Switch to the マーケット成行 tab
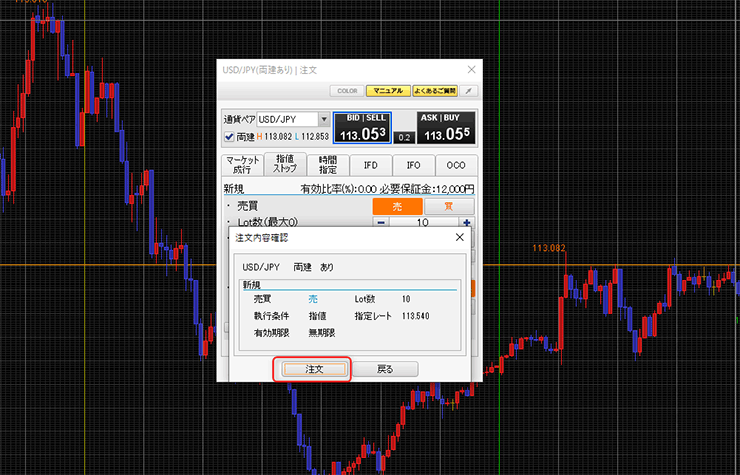The width and height of the screenshot is (740, 475). coord(242,165)
